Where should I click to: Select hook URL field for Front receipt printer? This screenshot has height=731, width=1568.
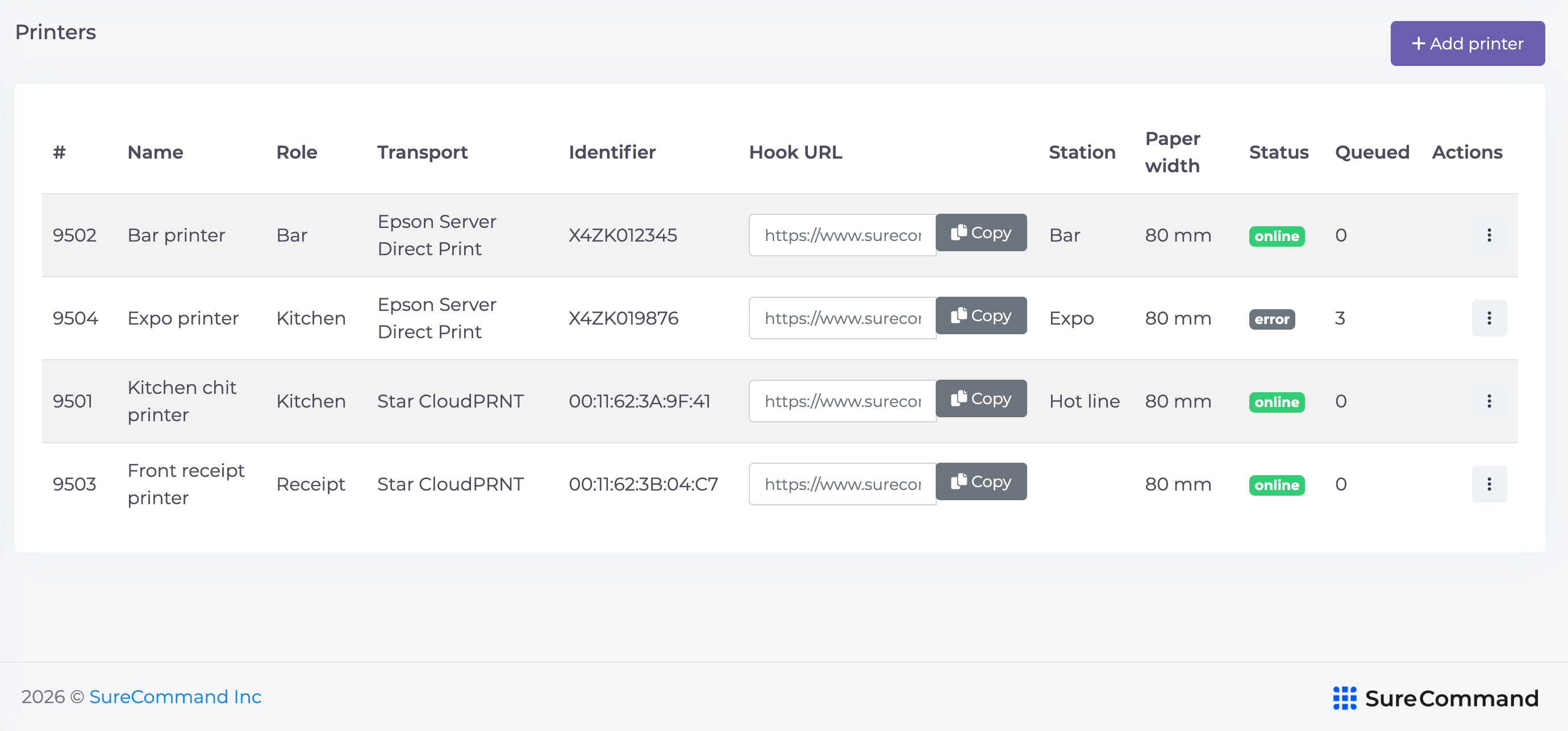(843, 484)
